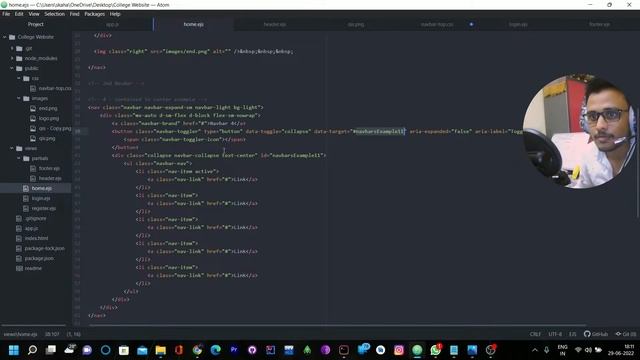Image resolution: width=640 pixels, height=360 pixels.
Task: Open the File menu
Action: pos(6,14)
